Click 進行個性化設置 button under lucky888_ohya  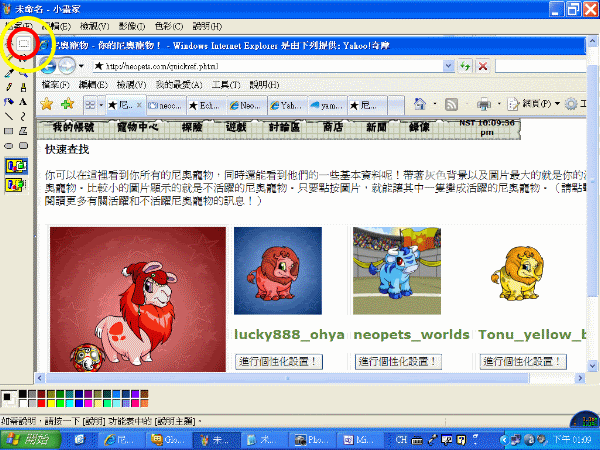[279, 362]
